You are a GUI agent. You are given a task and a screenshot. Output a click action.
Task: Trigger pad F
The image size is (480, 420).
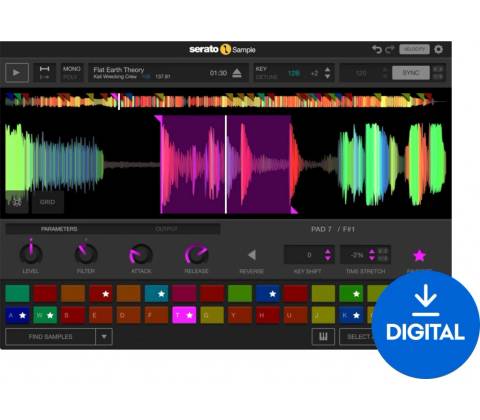point(156,315)
